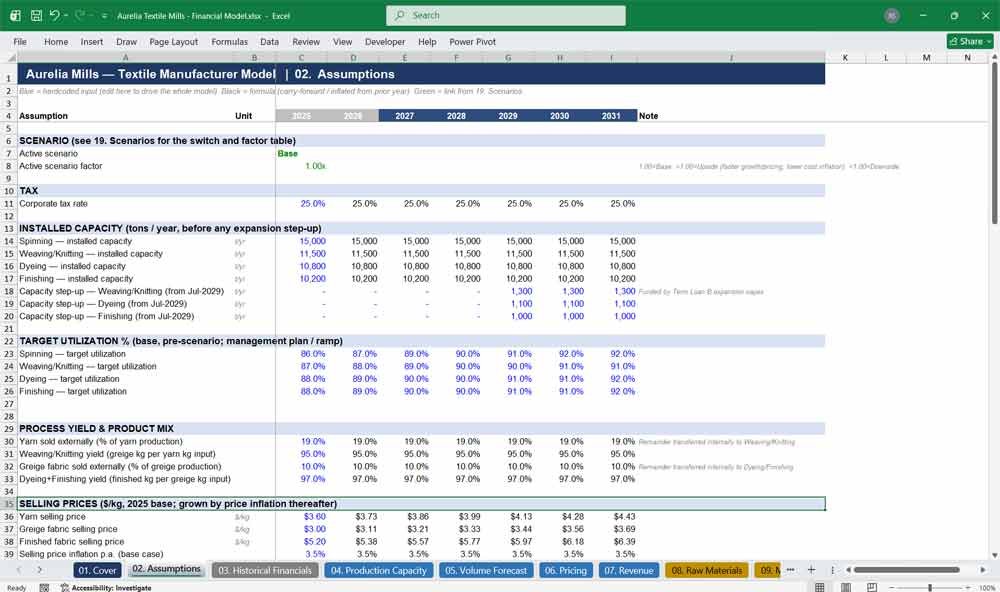This screenshot has width=1000, height=592.
Task: Switch to the 07. Revenue sheet
Action: (x=629, y=570)
